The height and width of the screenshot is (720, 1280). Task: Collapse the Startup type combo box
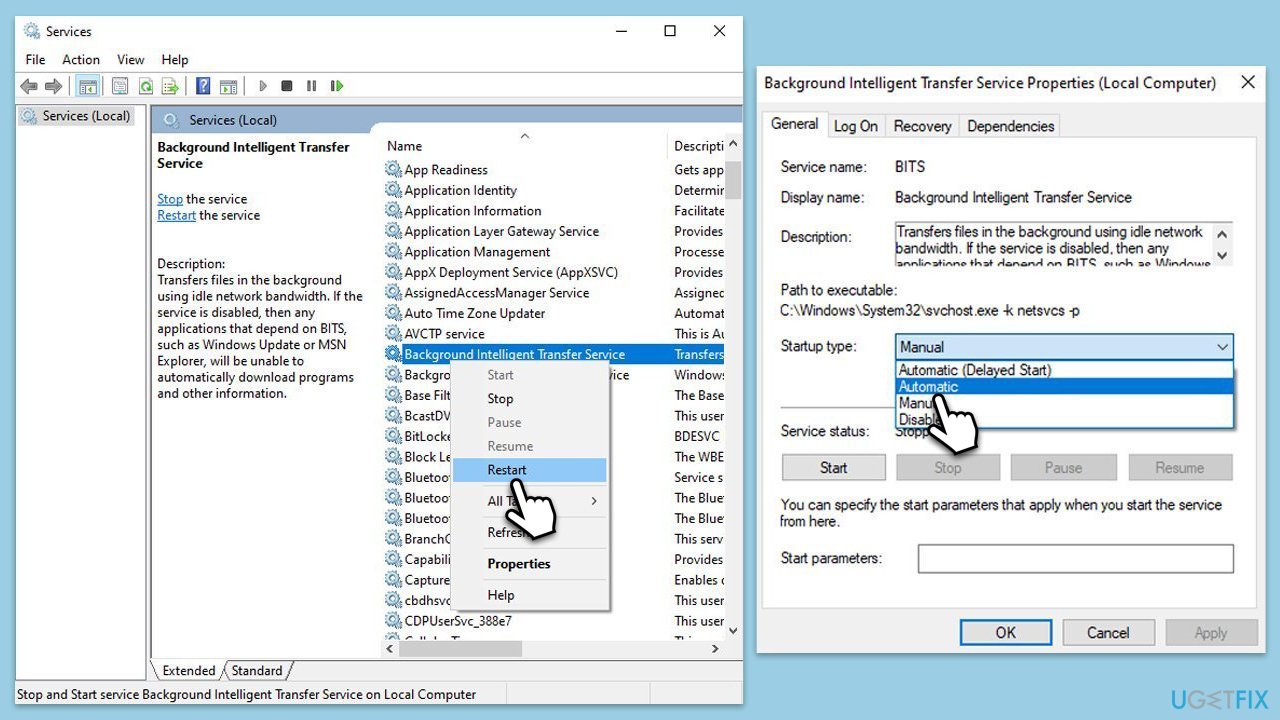click(x=1222, y=347)
